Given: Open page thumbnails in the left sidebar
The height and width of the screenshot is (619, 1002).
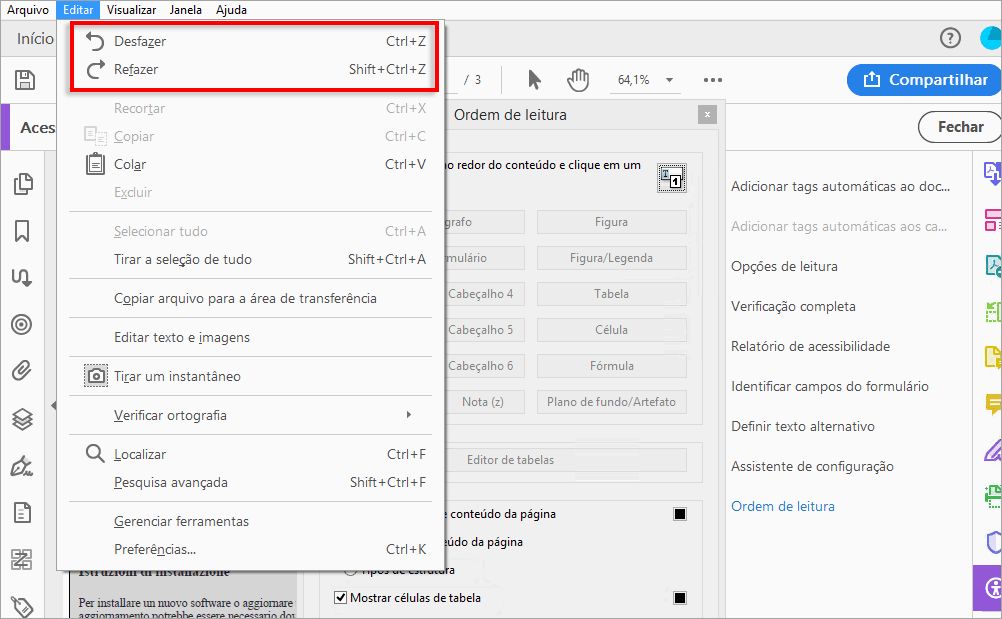Looking at the screenshot, I should (22, 186).
